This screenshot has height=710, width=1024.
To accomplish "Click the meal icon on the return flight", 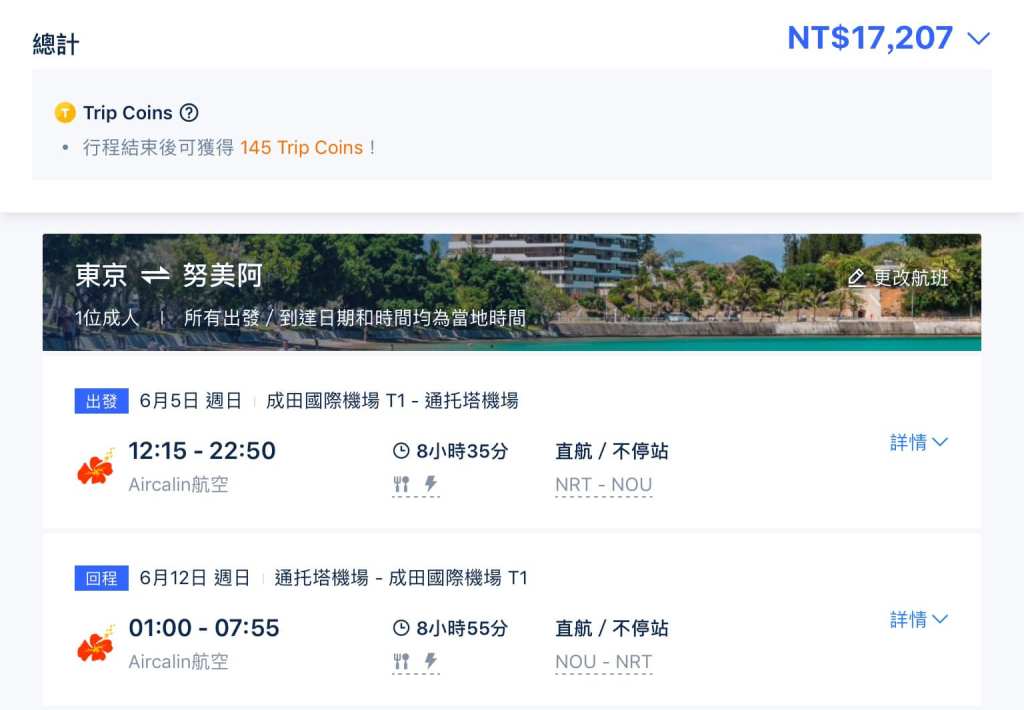I will click(x=401, y=662).
